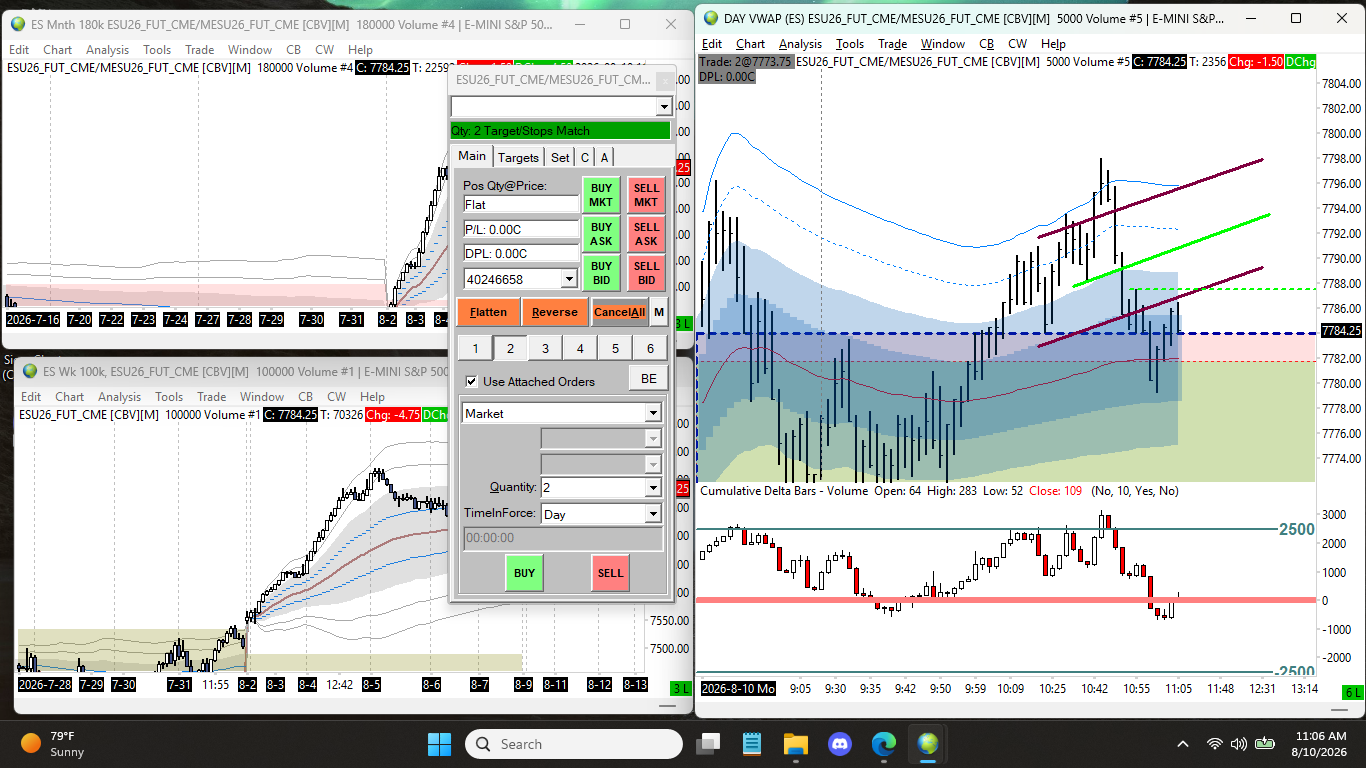Flatten the current position
This screenshot has width=1366, height=768.
[x=488, y=312]
